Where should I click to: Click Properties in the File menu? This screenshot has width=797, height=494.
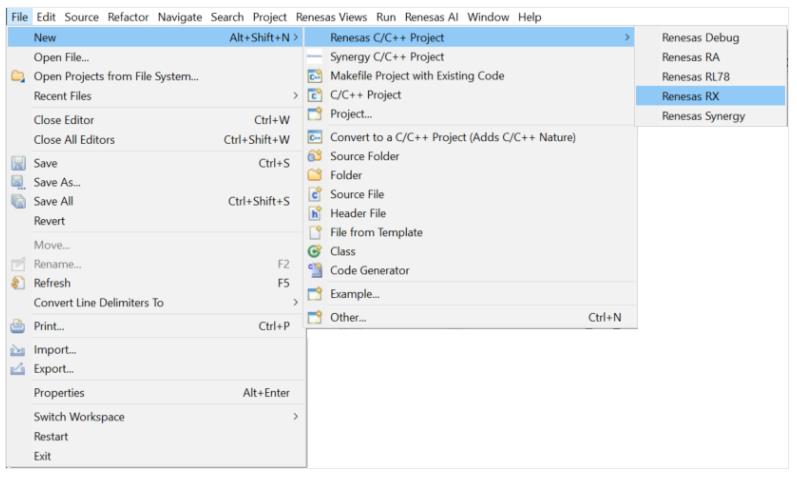59,393
